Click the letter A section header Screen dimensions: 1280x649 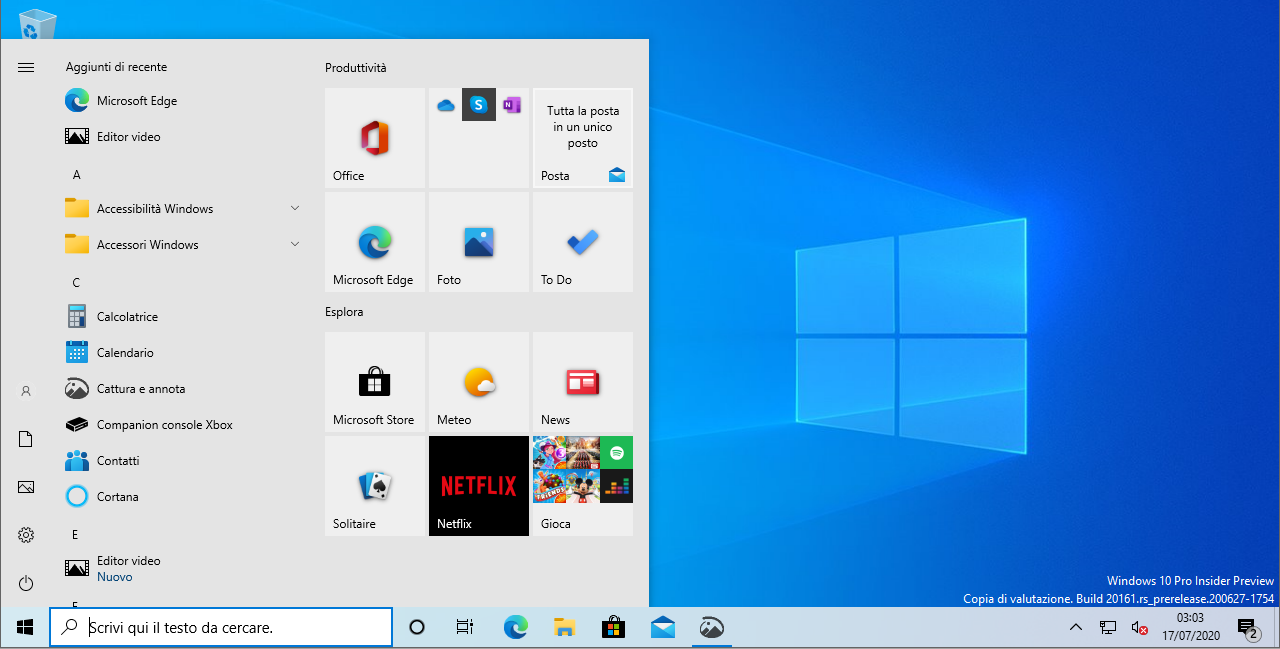77,175
